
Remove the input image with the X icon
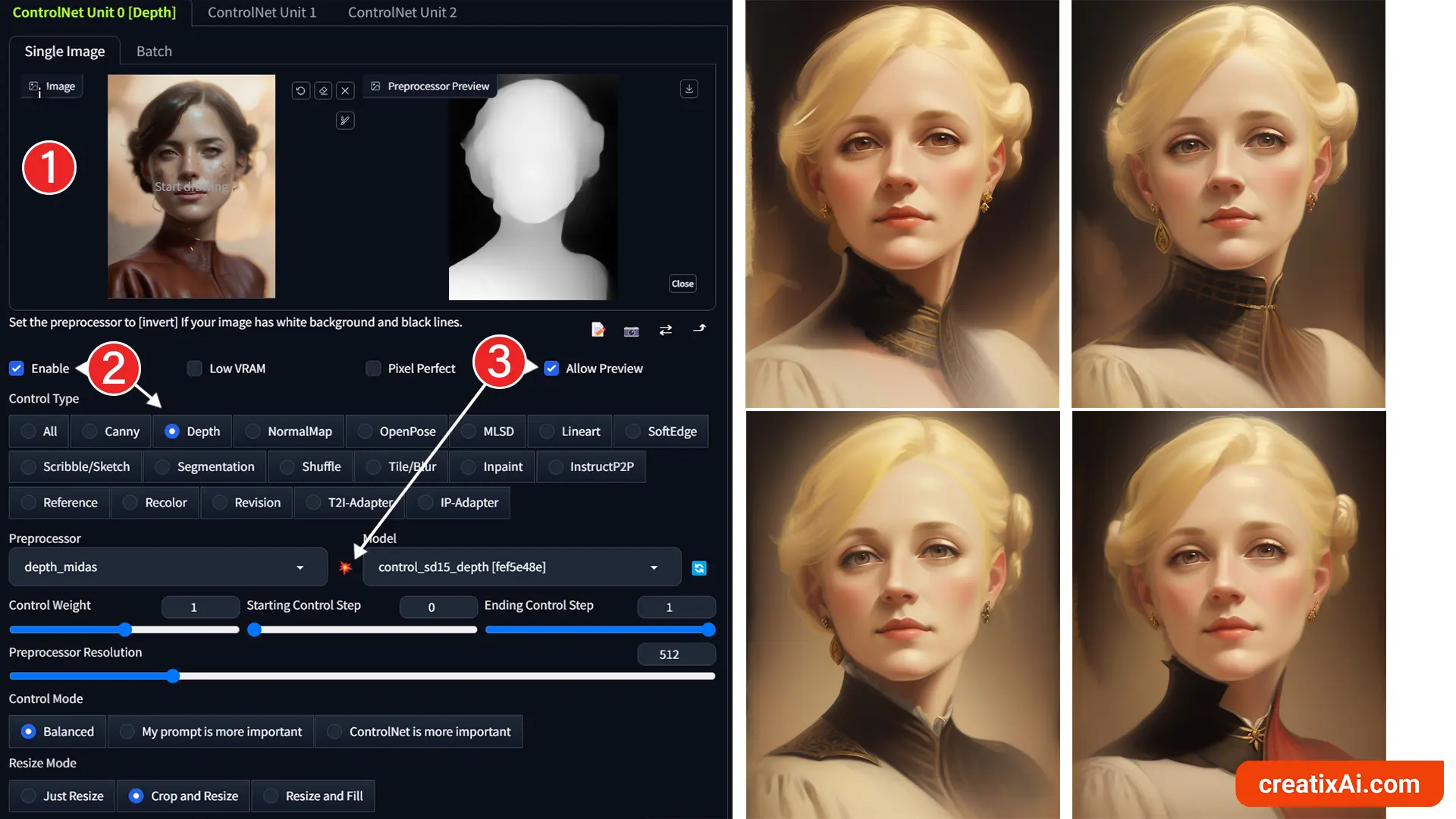click(x=345, y=91)
